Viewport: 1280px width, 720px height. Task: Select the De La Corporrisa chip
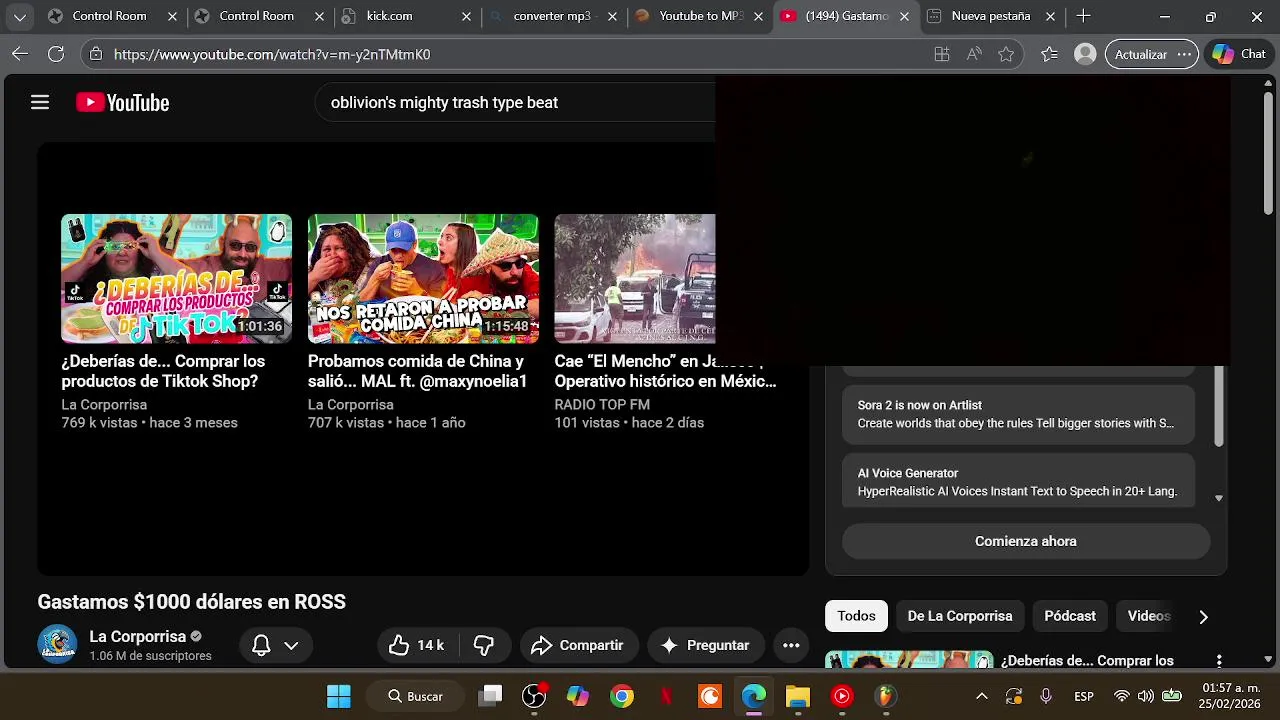coord(960,616)
